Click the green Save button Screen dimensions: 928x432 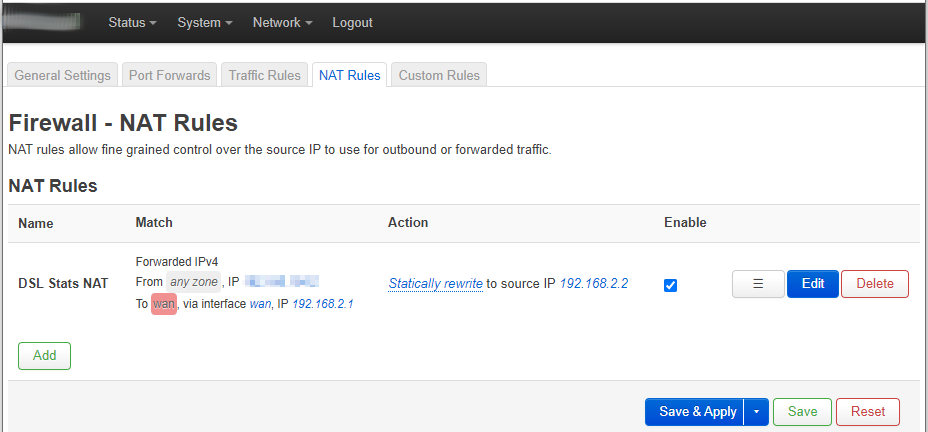(802, 412)
